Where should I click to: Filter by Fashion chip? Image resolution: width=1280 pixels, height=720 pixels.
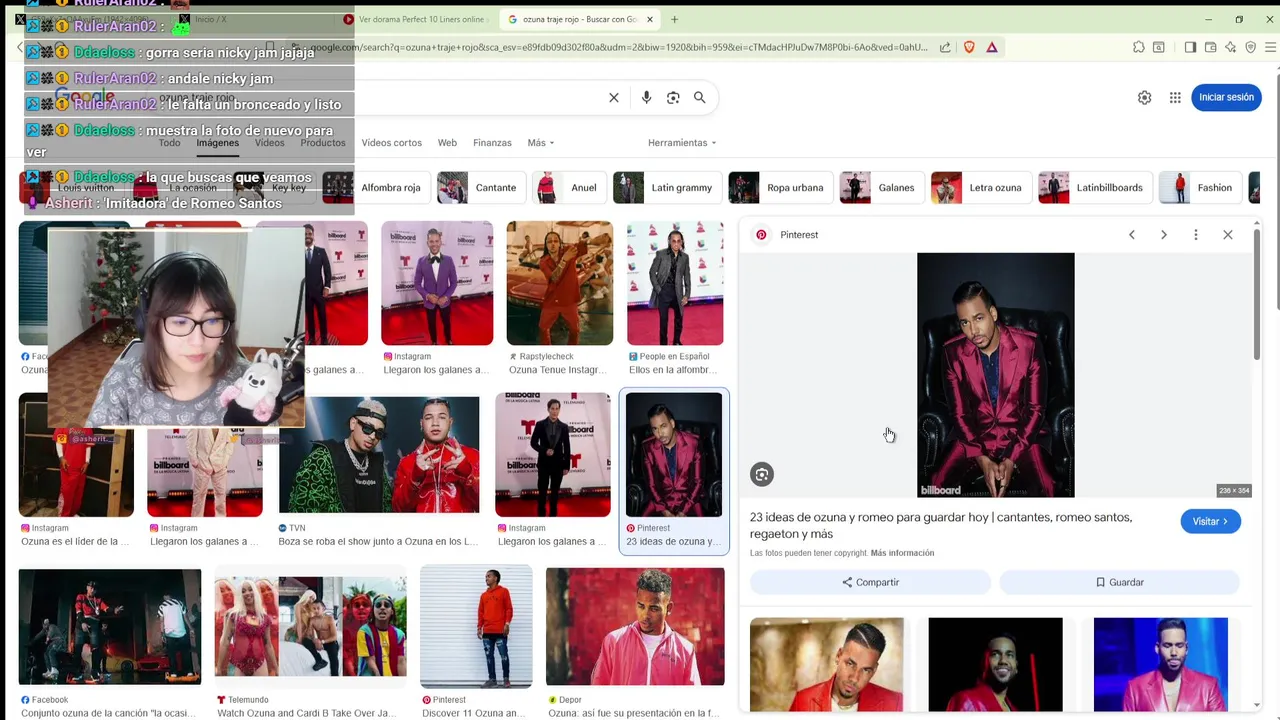click(1199, 188)
